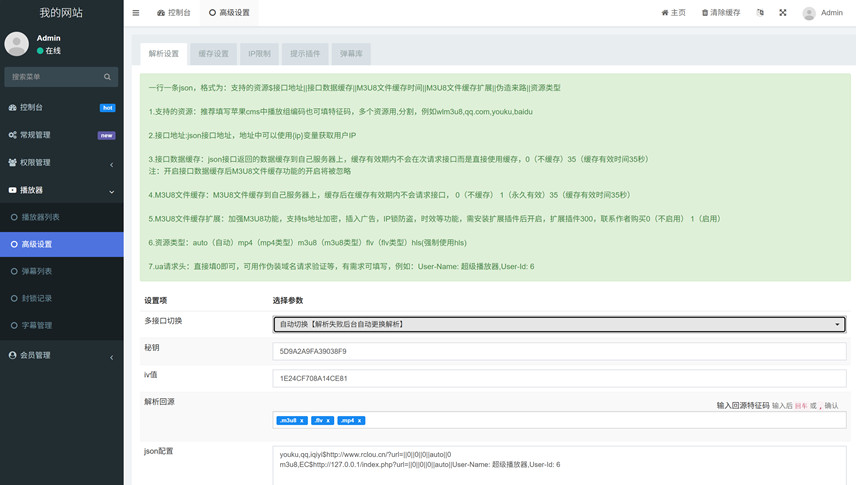This screenshot has height=485, width=856.
Task: Toggle fullscreen with the expand arrows icon
Action: click(782, 13)
